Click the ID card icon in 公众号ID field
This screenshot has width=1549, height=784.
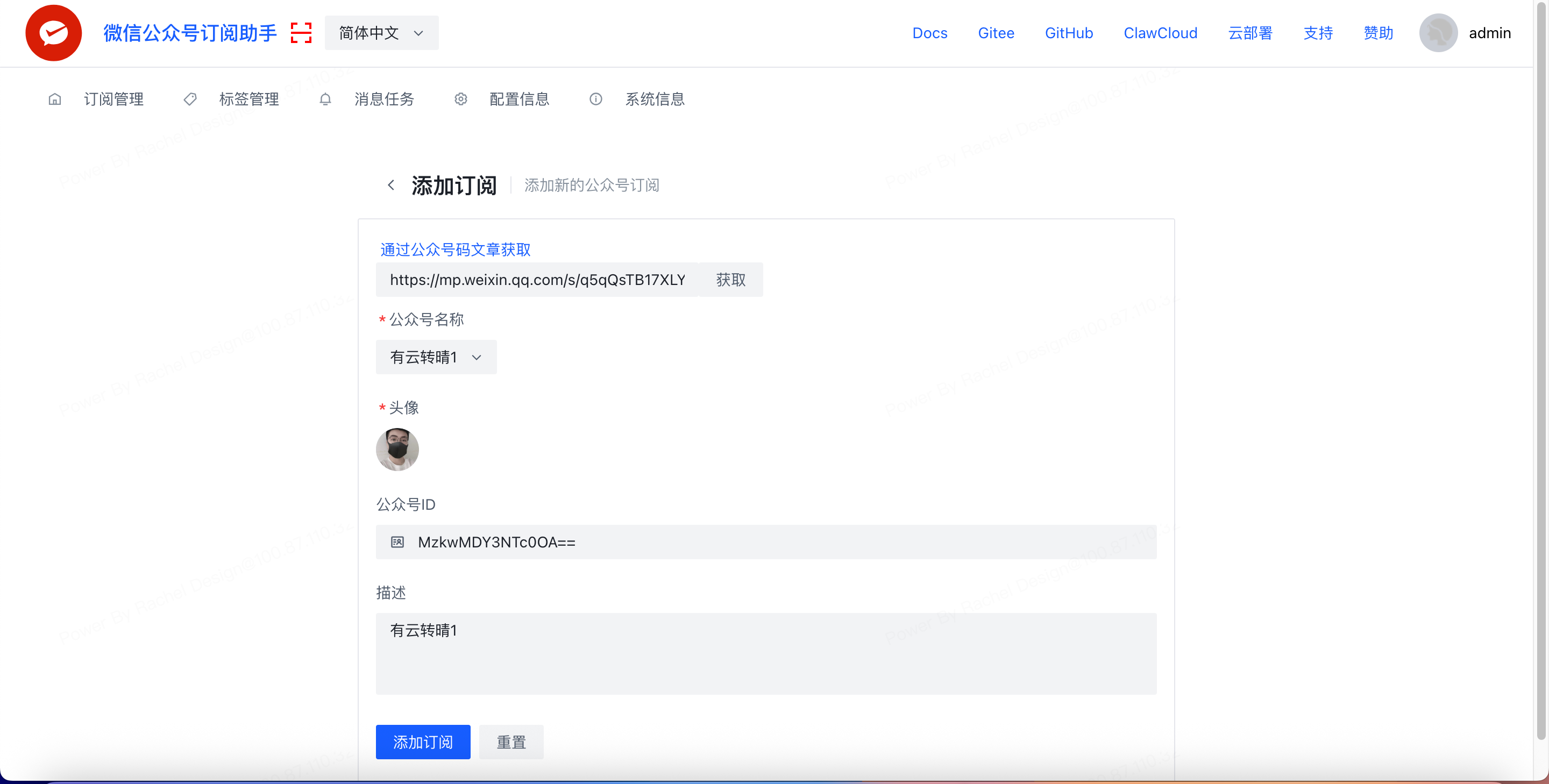(397, 541)
